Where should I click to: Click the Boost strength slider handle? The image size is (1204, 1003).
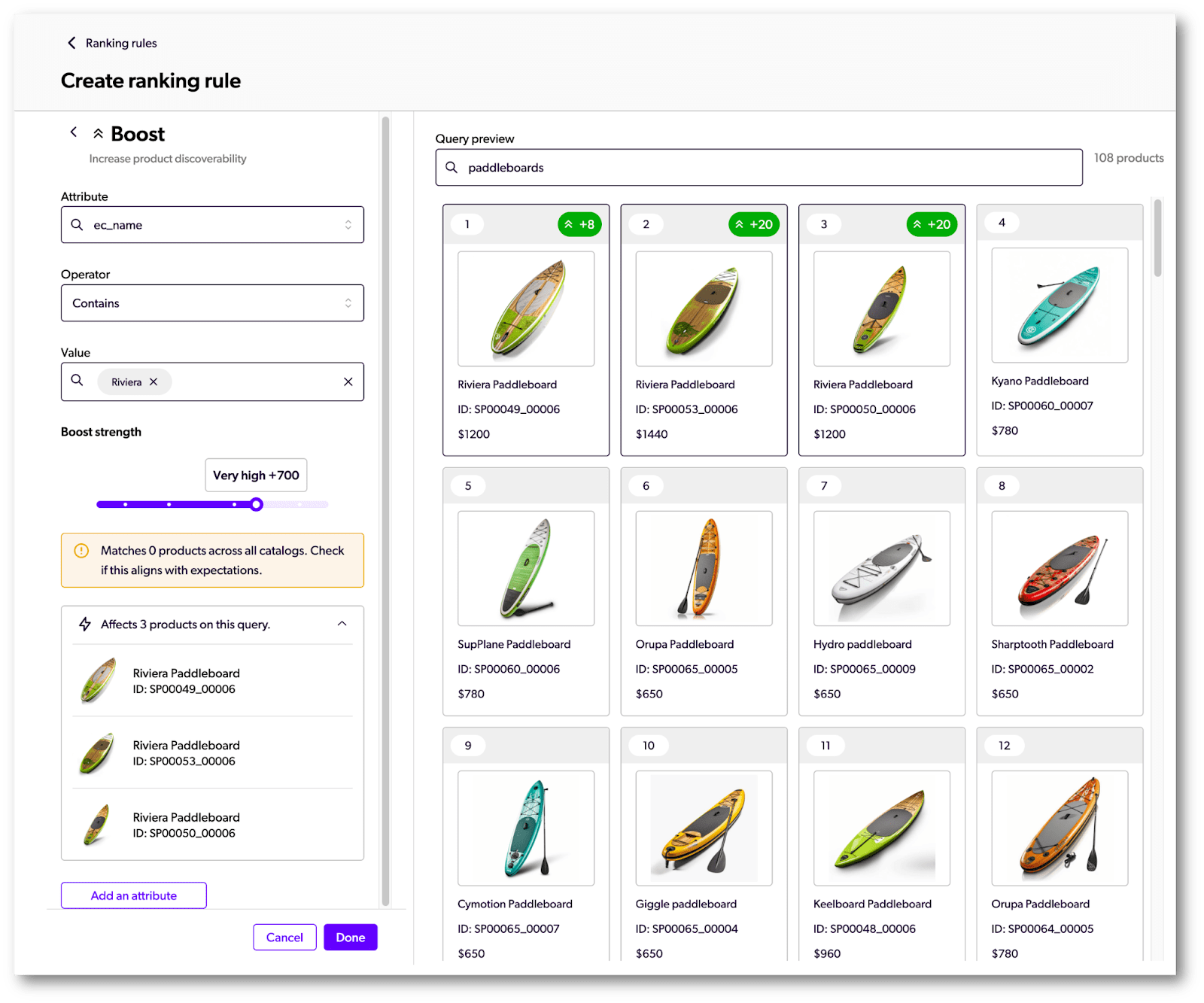pyautogui.click(x=257, y=504)
